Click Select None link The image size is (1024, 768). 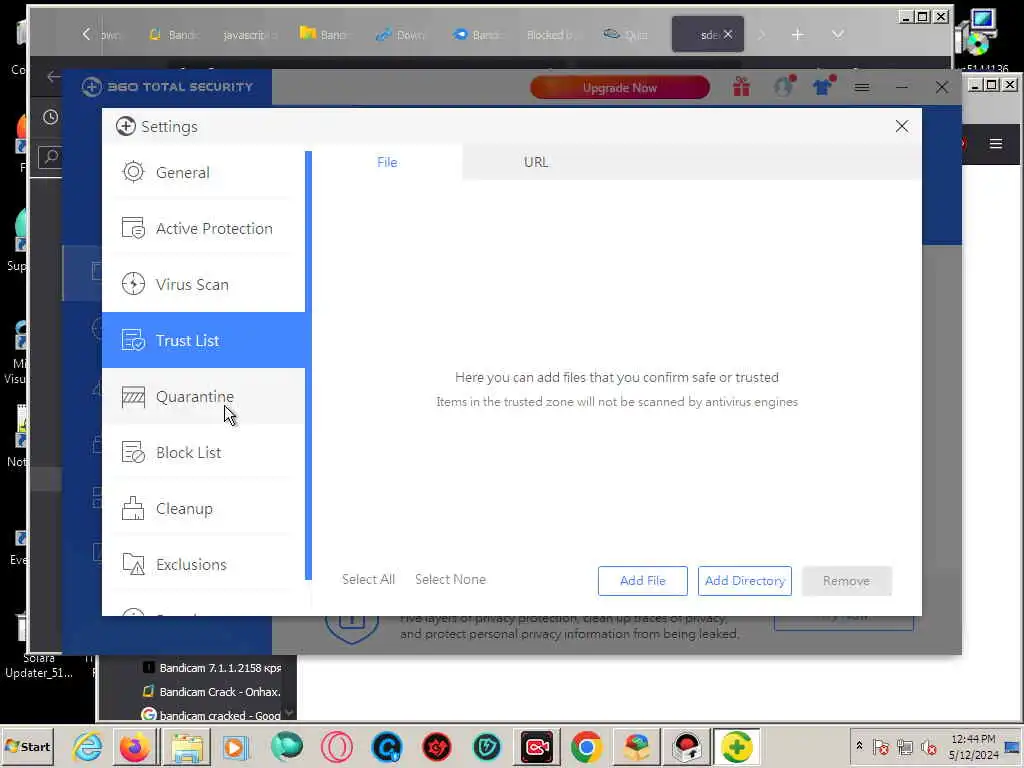[451, 579]
